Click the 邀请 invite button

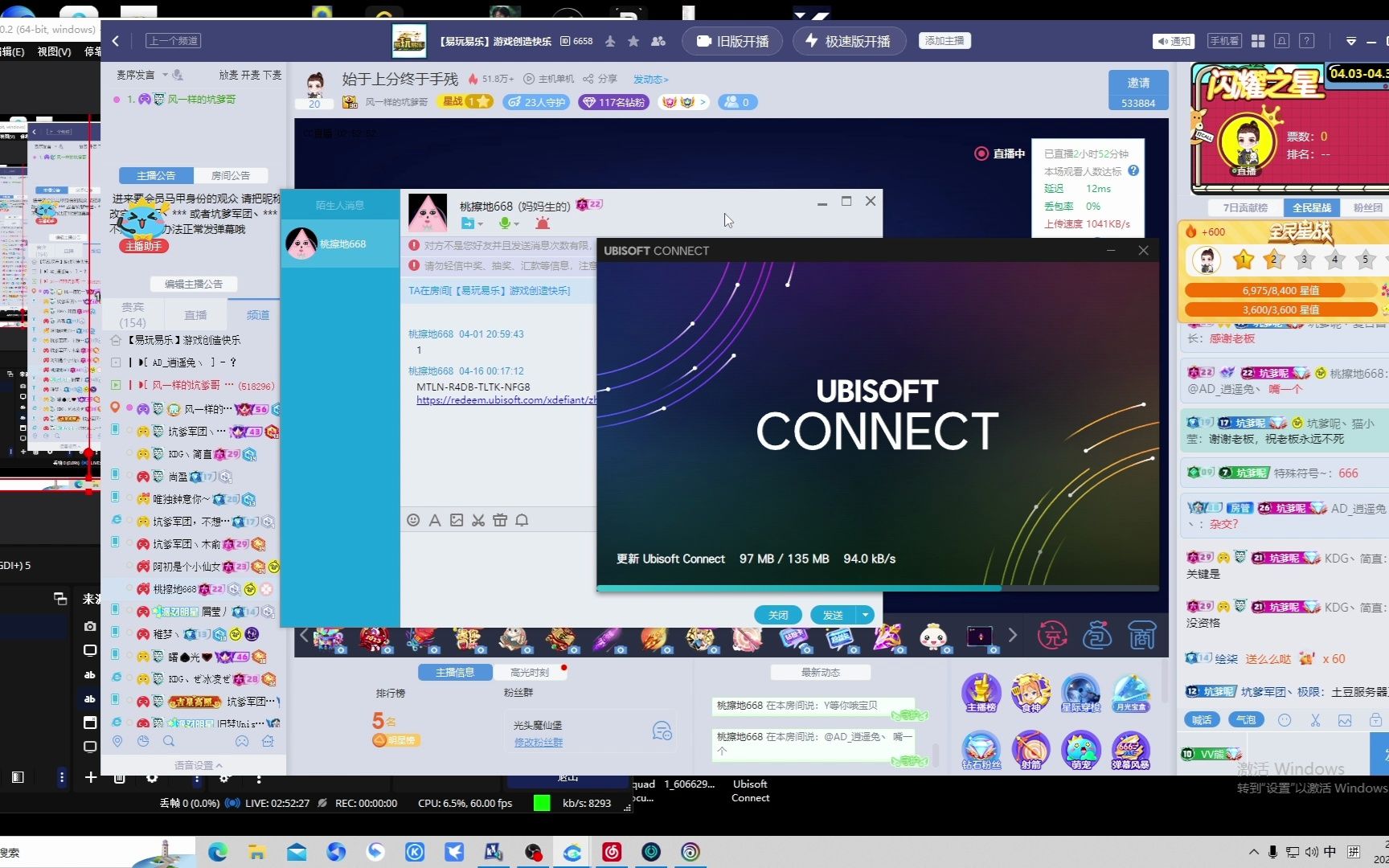(1138, 91)
